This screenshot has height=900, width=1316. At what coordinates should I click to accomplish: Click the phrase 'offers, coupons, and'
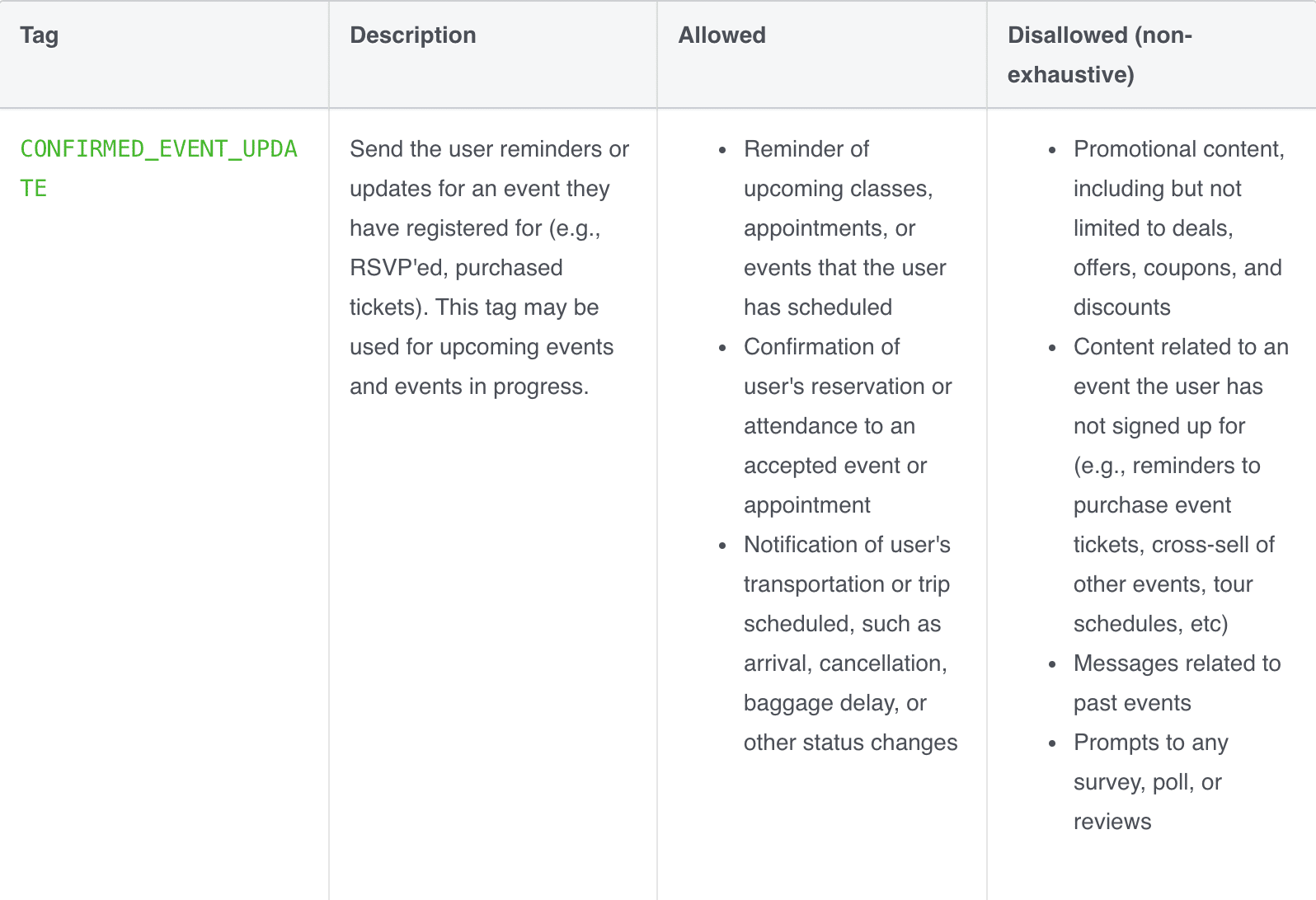pos(1177,267)
